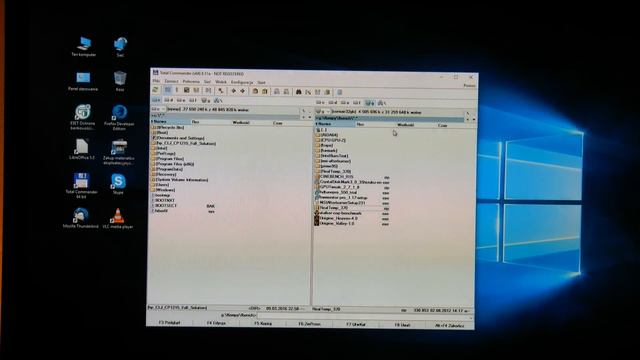Open the Pomoc menu

[469, 86]
